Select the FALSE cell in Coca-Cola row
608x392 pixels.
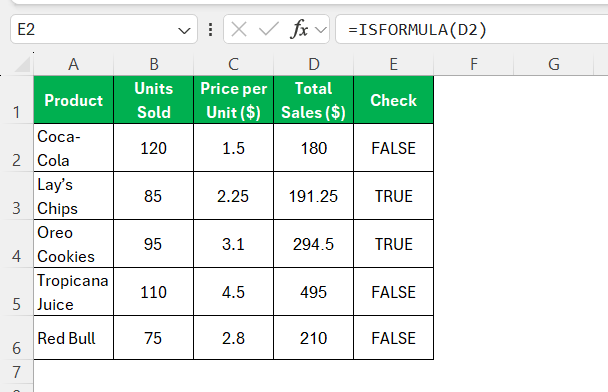(394, 148)
